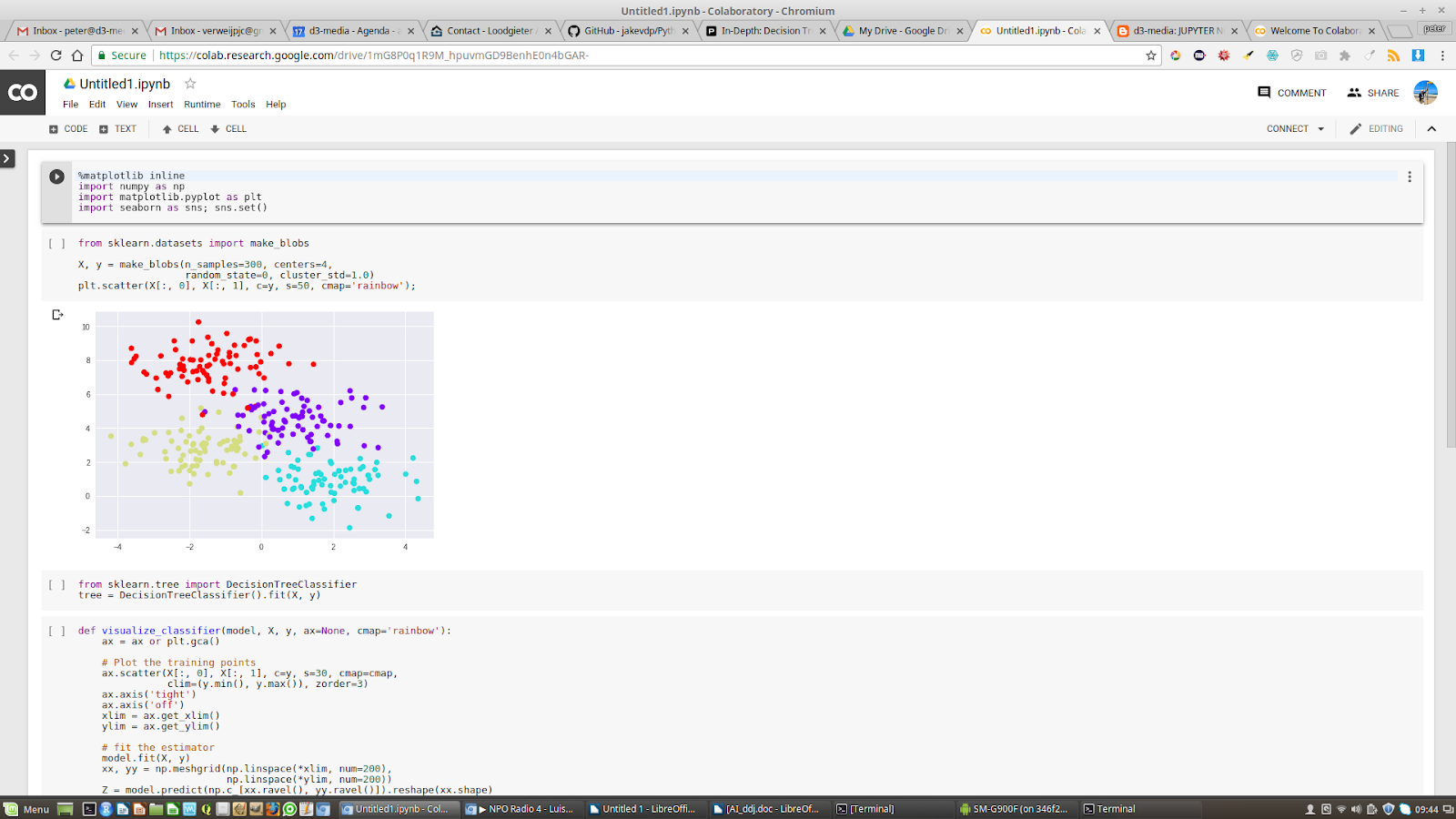Open the browser menu (three dots)
1456x819 pixels.
coord(1442,56)
